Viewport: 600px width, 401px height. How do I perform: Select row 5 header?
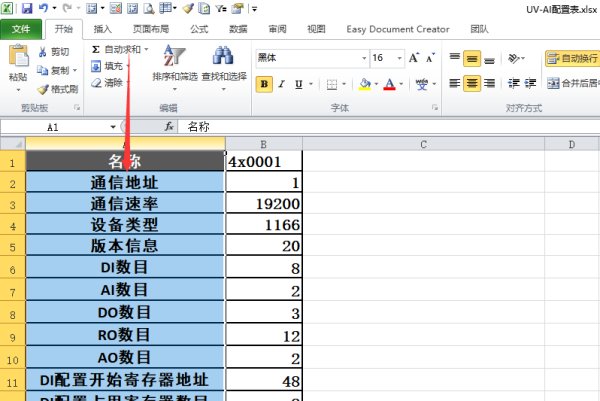click(13, 245)
